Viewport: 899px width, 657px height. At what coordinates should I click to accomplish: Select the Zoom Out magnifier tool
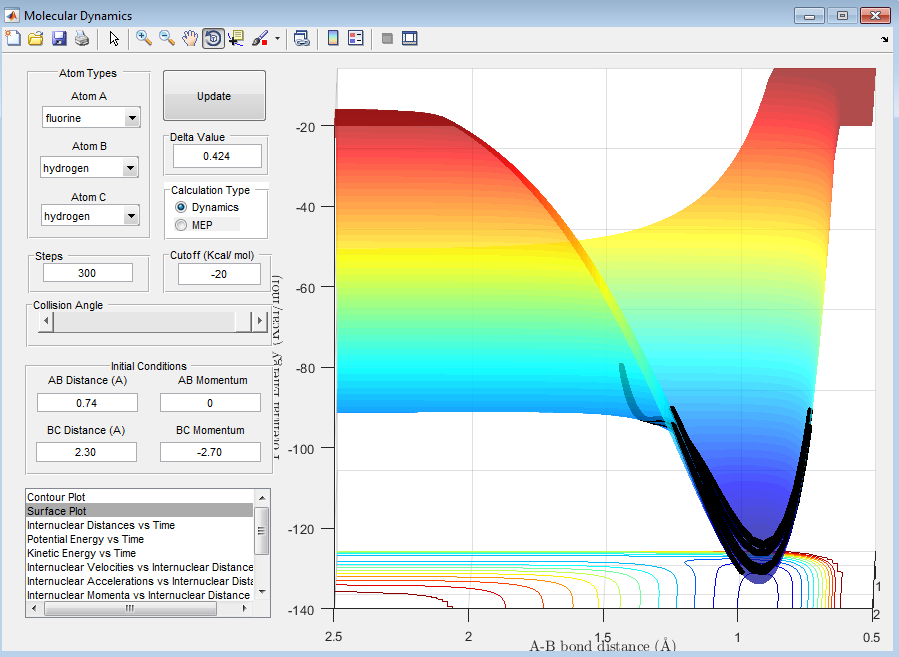click(x=167, y=38)
